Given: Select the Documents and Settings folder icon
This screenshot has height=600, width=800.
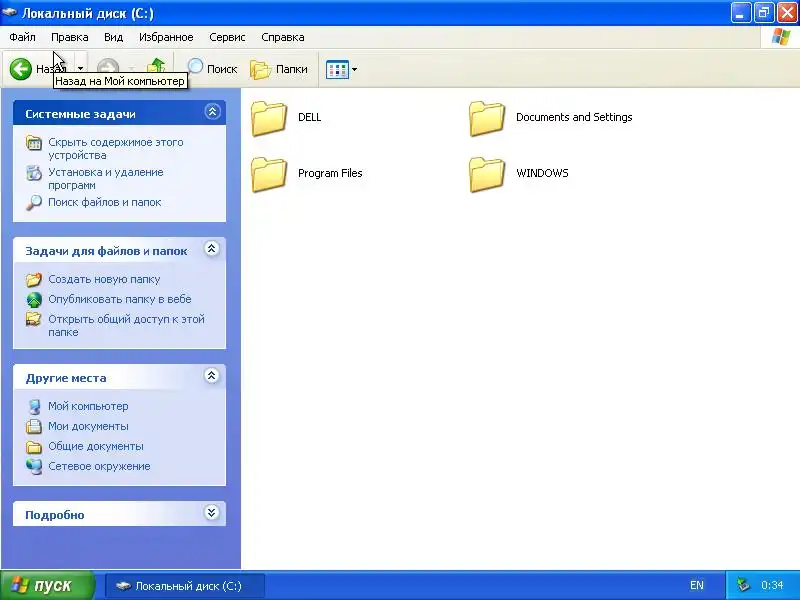Looking at the screenshot, I should tap(487, 118).
